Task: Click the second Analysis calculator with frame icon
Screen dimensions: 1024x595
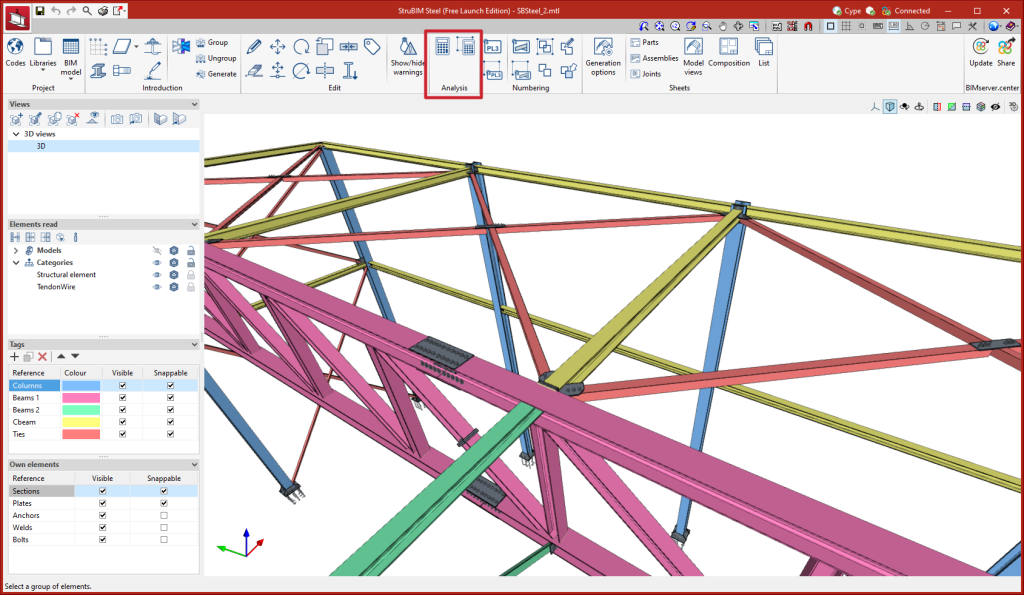Action: (466, 46)
